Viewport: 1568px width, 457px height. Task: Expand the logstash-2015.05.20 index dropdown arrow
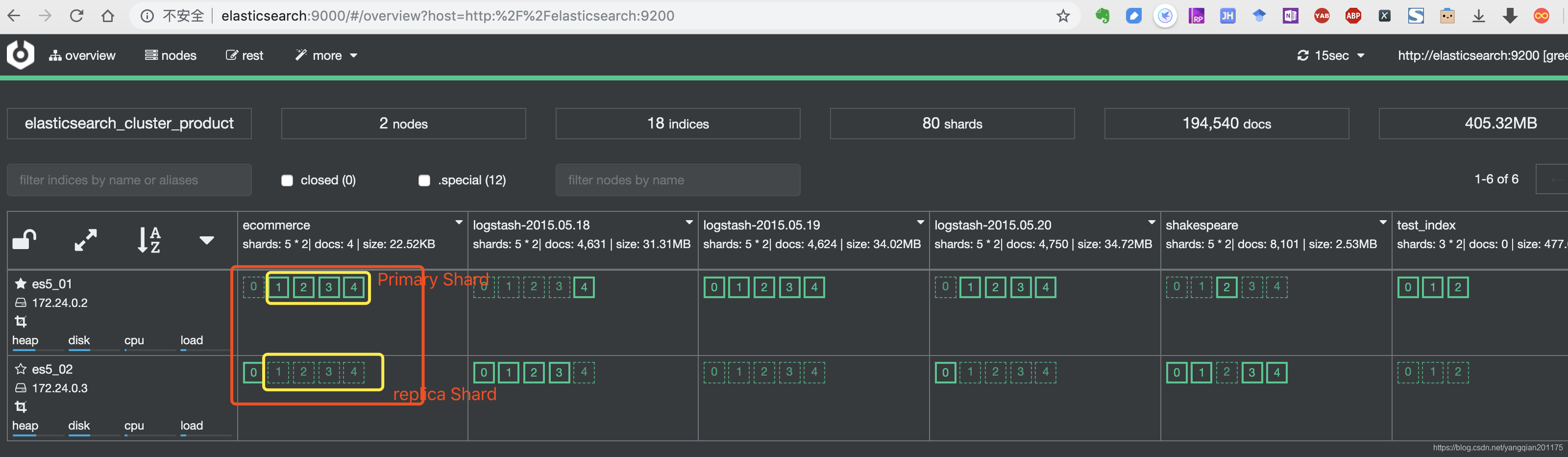[x=1151, y=223]
